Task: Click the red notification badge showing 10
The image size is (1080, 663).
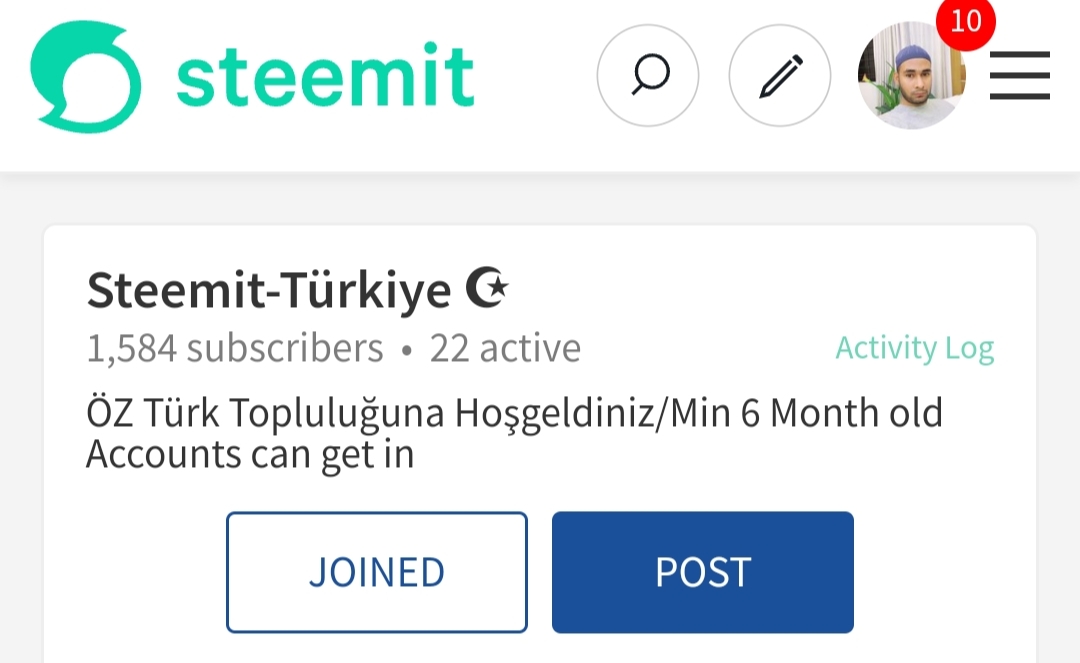Action: coord(966,22)
